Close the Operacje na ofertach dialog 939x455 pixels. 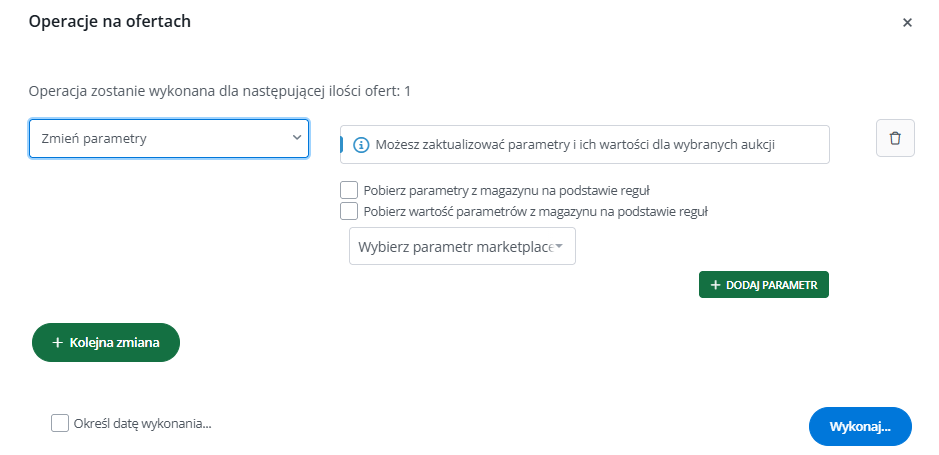point(907,22)
